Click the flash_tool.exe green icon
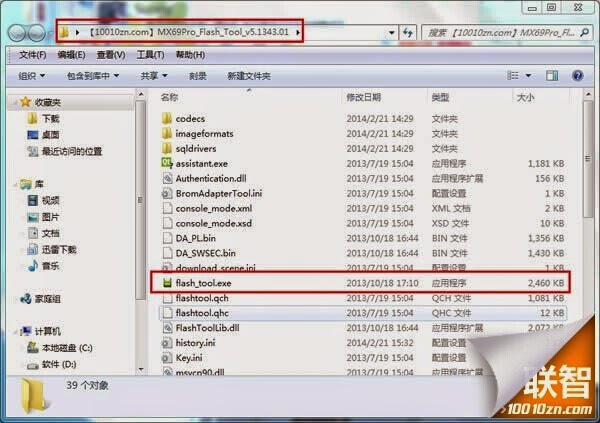This screenshot has height=423, width=600. (167, 283)
